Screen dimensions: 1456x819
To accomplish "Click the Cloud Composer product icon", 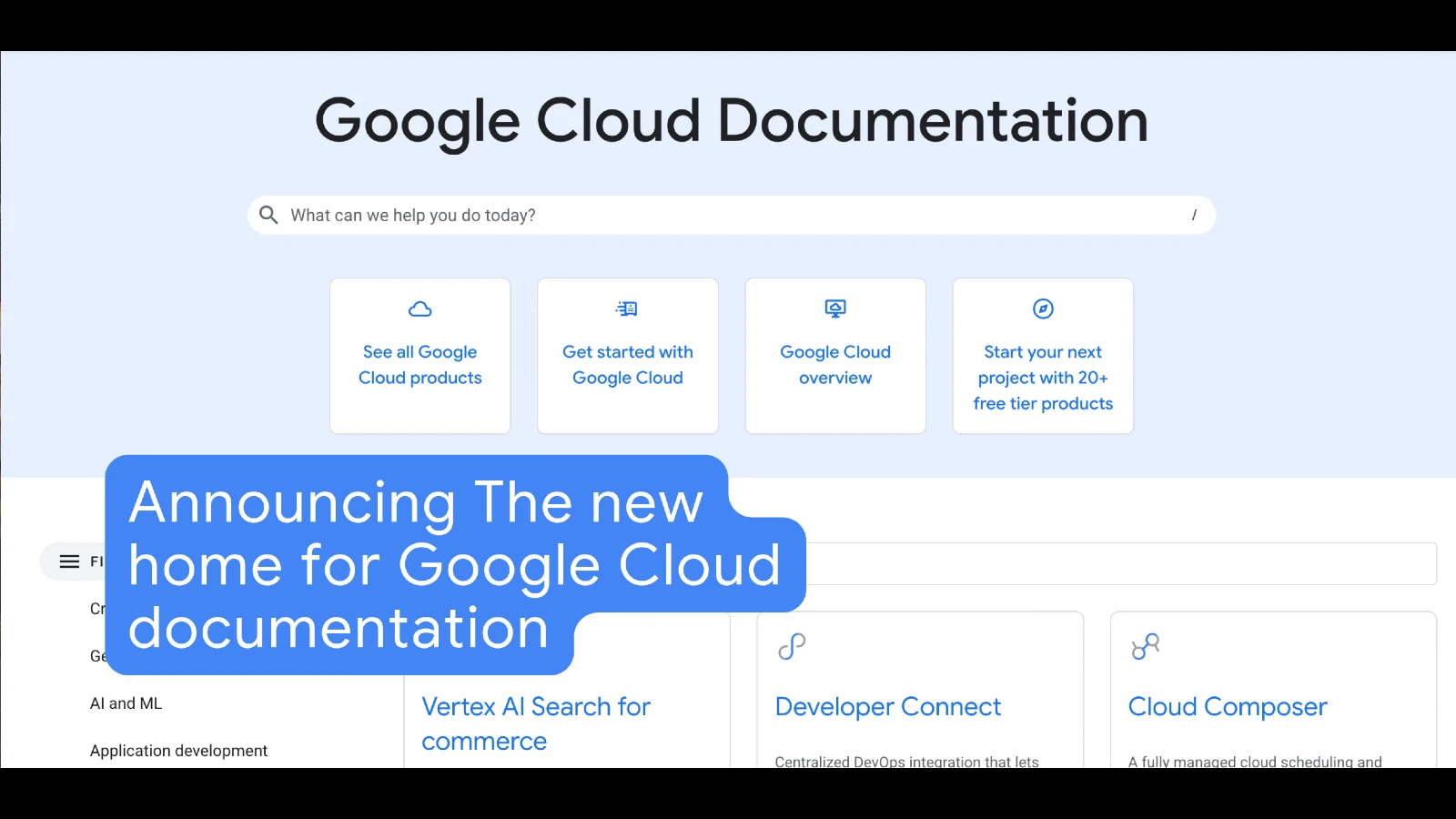I will (1145, 646).
